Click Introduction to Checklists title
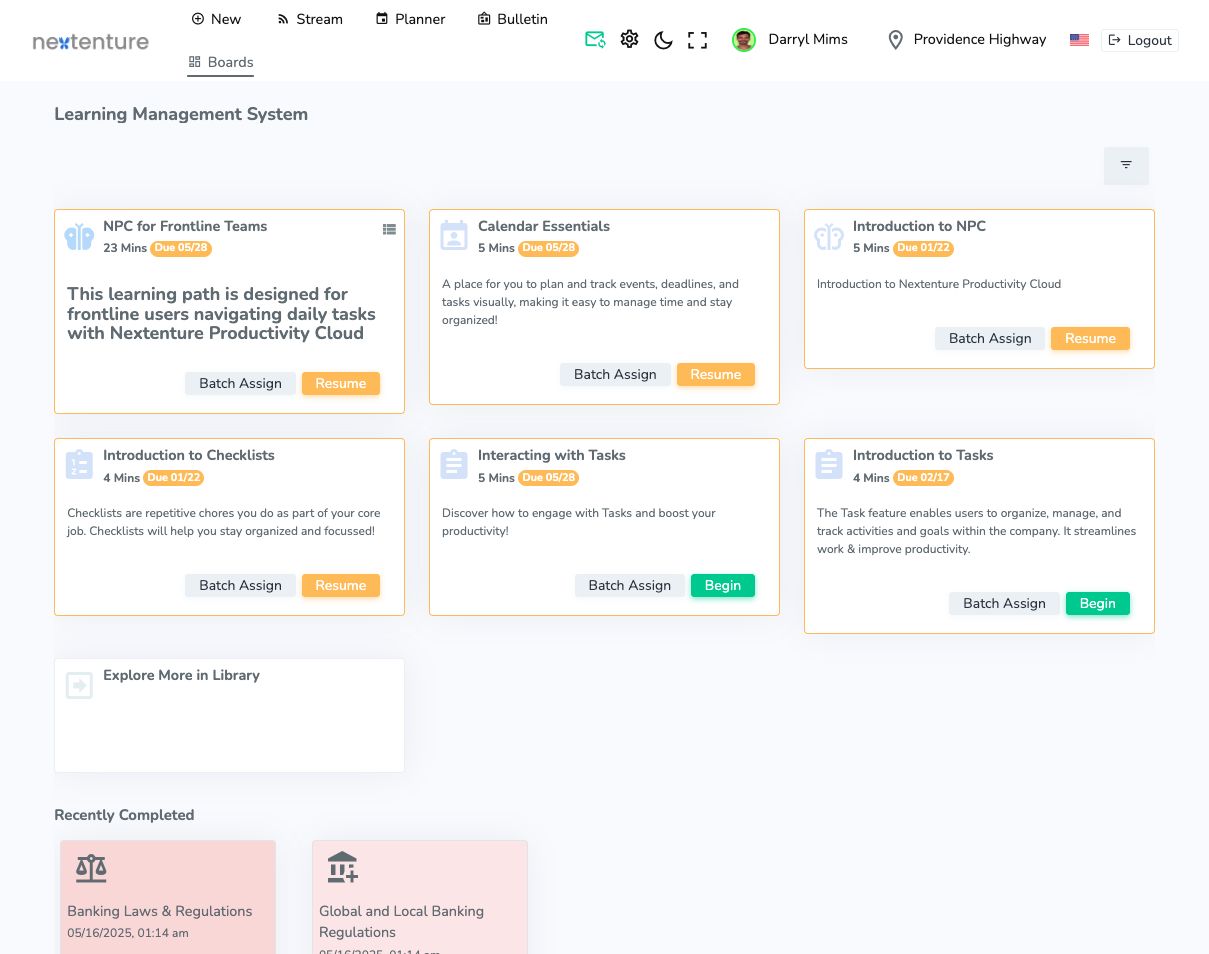The width and height of the screenshot is (1209, 954). tap(189, 455)
